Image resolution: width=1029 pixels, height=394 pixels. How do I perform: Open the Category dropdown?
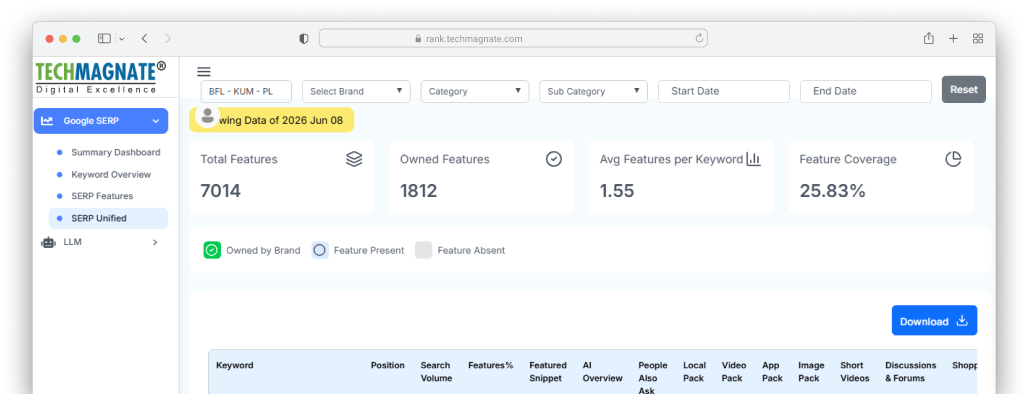[x=475, y=91]
